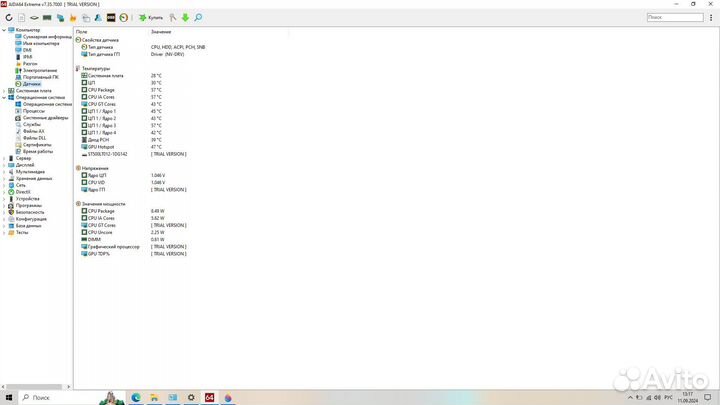Focus the Поиск search field in toolbar
This screenshot has height=405, width=720.
[675, 17]
